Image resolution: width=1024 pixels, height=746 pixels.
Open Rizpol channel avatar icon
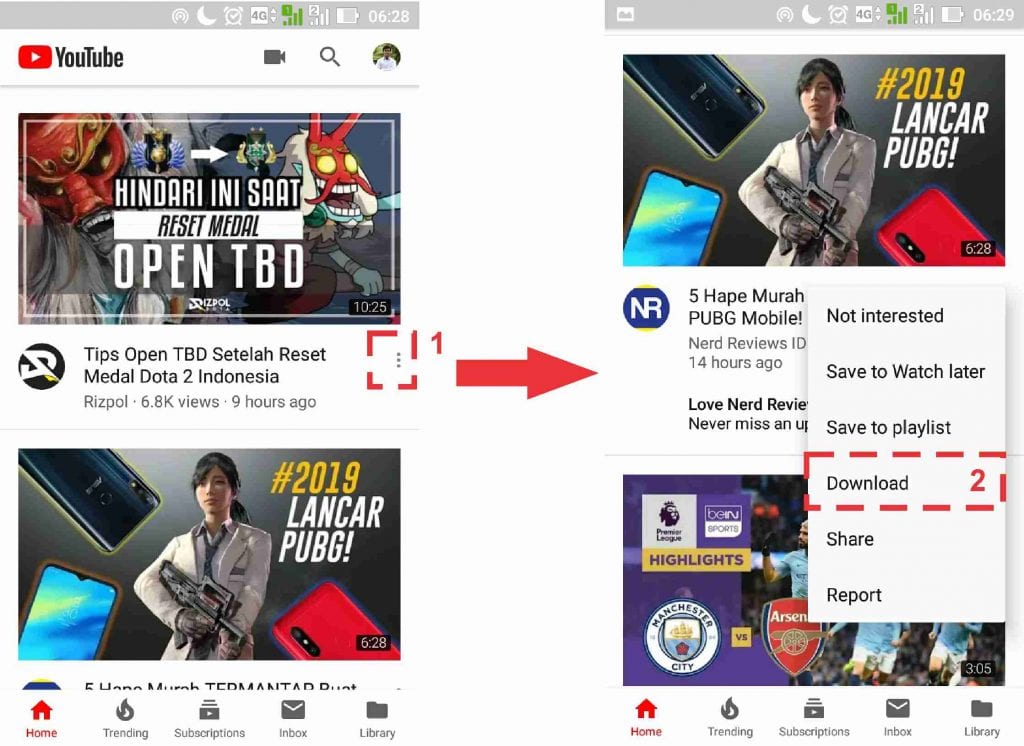pos(41,366)
